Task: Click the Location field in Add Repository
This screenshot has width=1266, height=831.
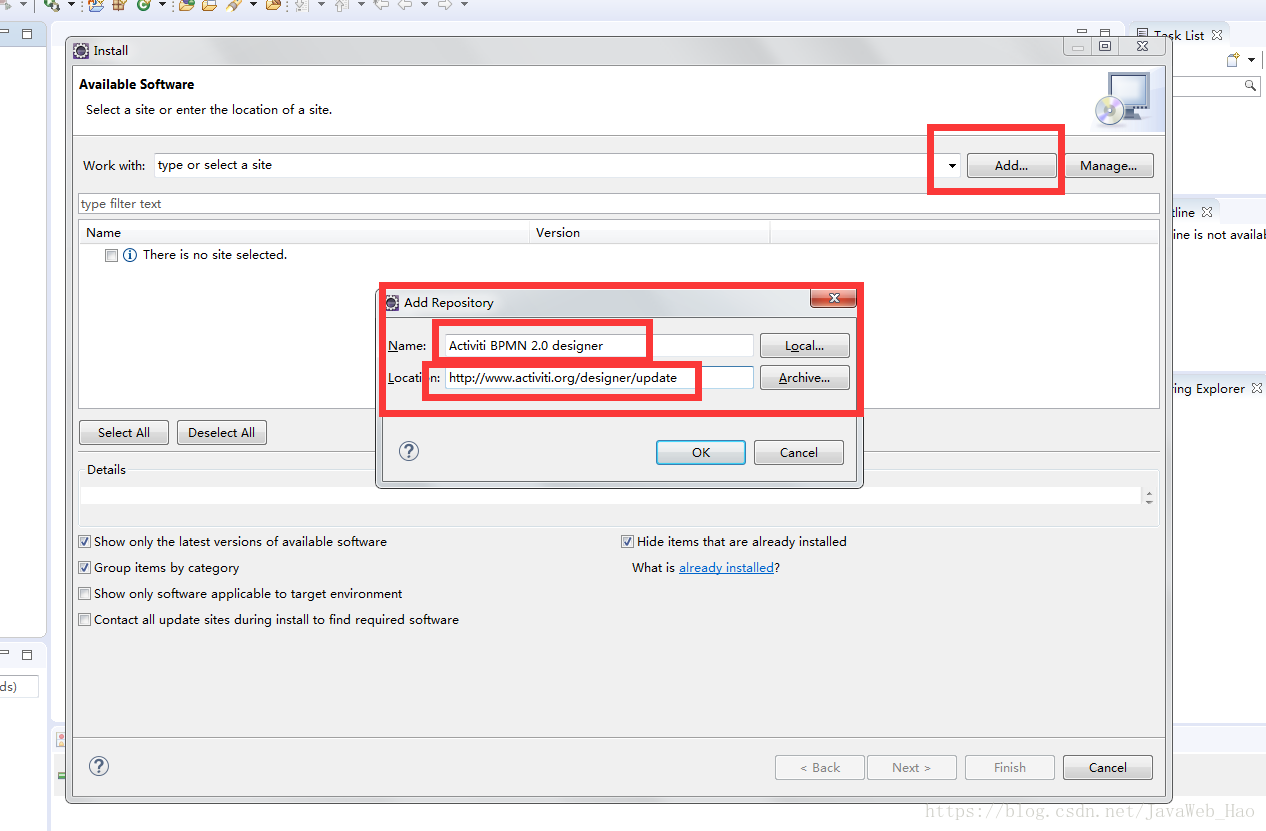Action: coord(599,378)
